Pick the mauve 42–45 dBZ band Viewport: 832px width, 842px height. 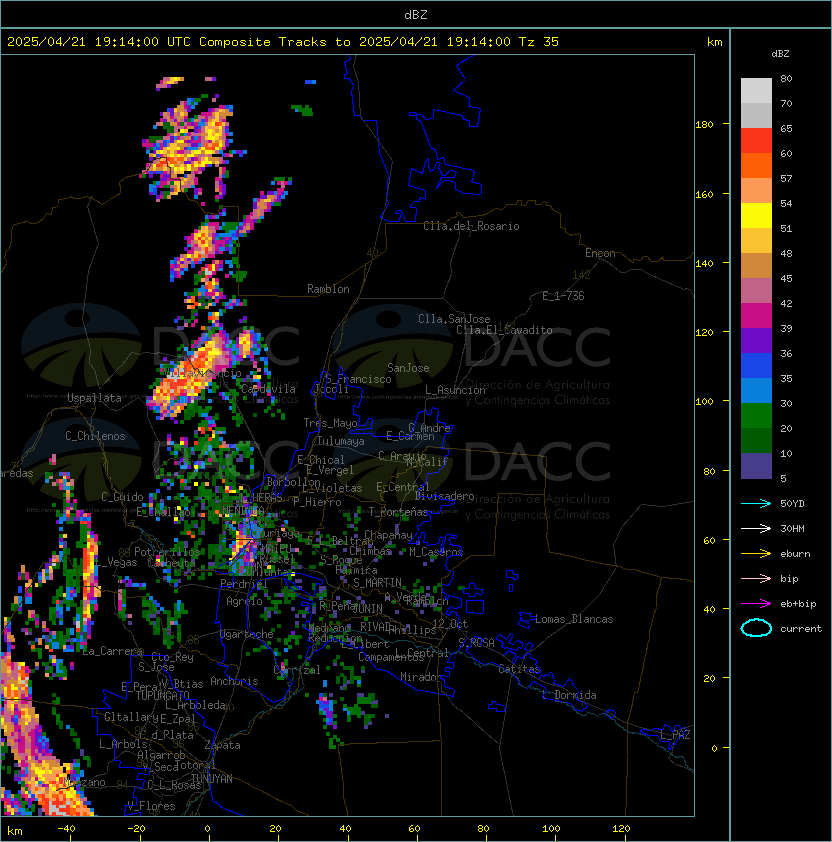756,291
